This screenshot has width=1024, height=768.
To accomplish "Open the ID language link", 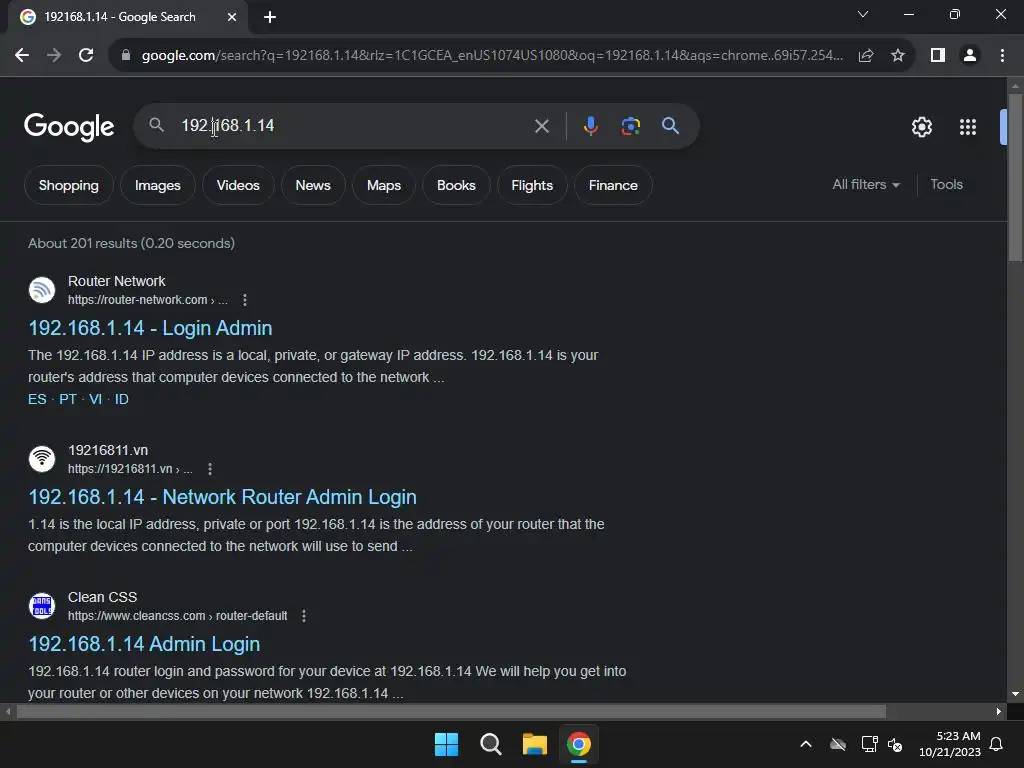I will [121, 399].
